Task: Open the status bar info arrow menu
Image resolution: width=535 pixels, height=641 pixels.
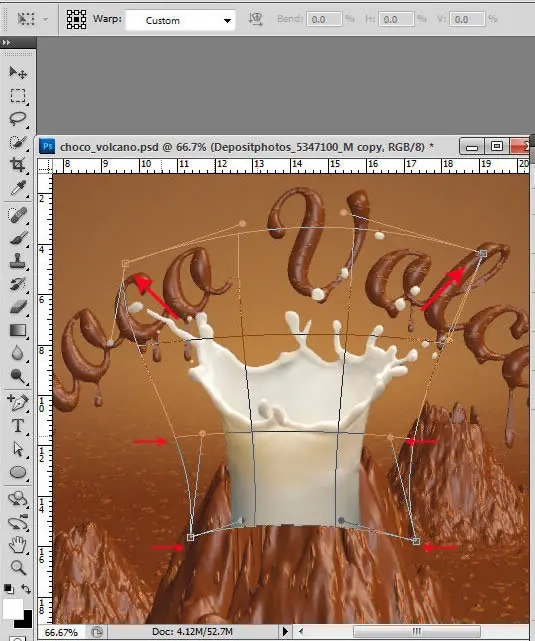Action: click(x=286, y=632)
